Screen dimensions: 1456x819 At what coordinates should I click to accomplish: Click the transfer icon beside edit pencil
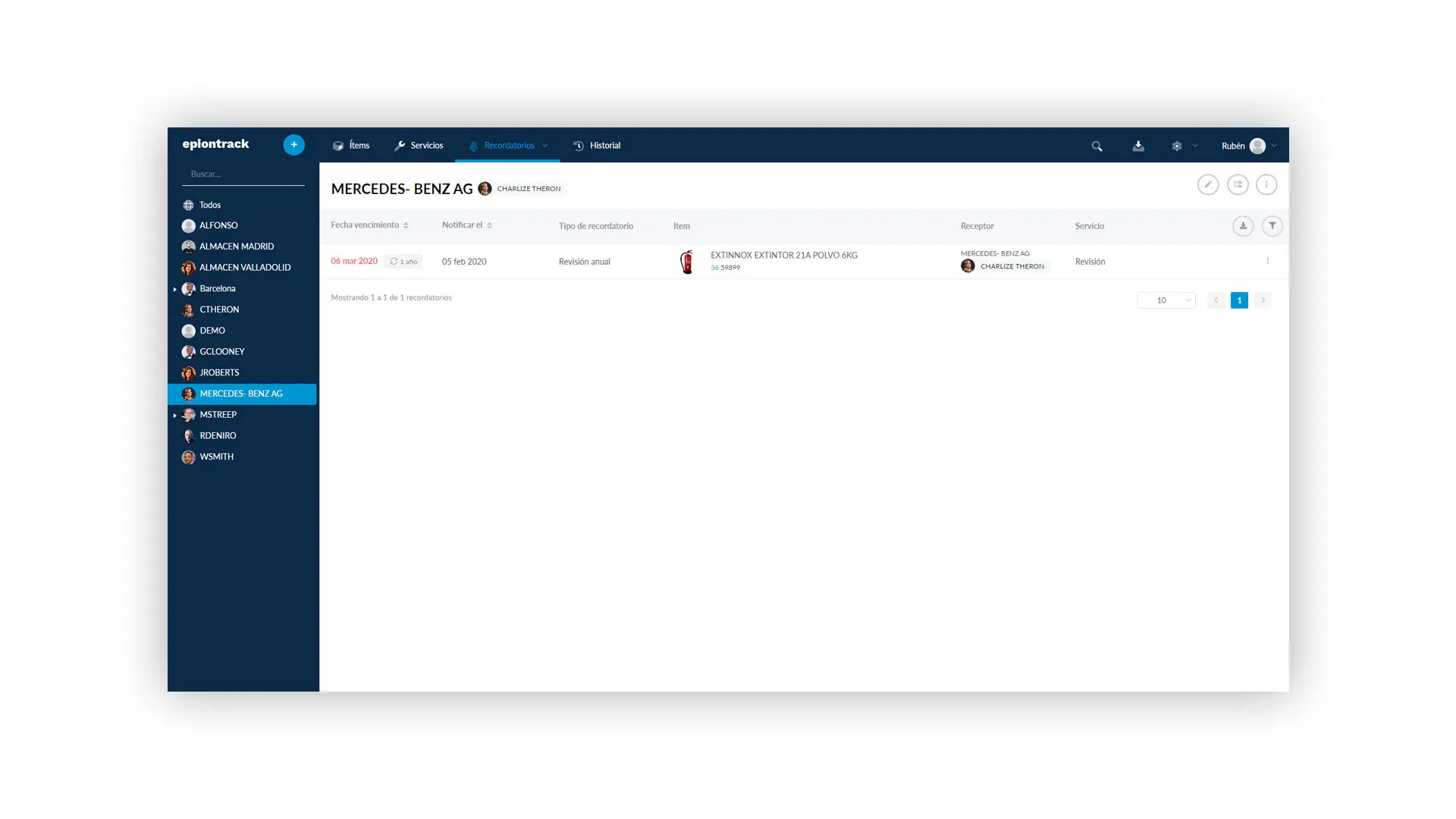coord(1238,184)
